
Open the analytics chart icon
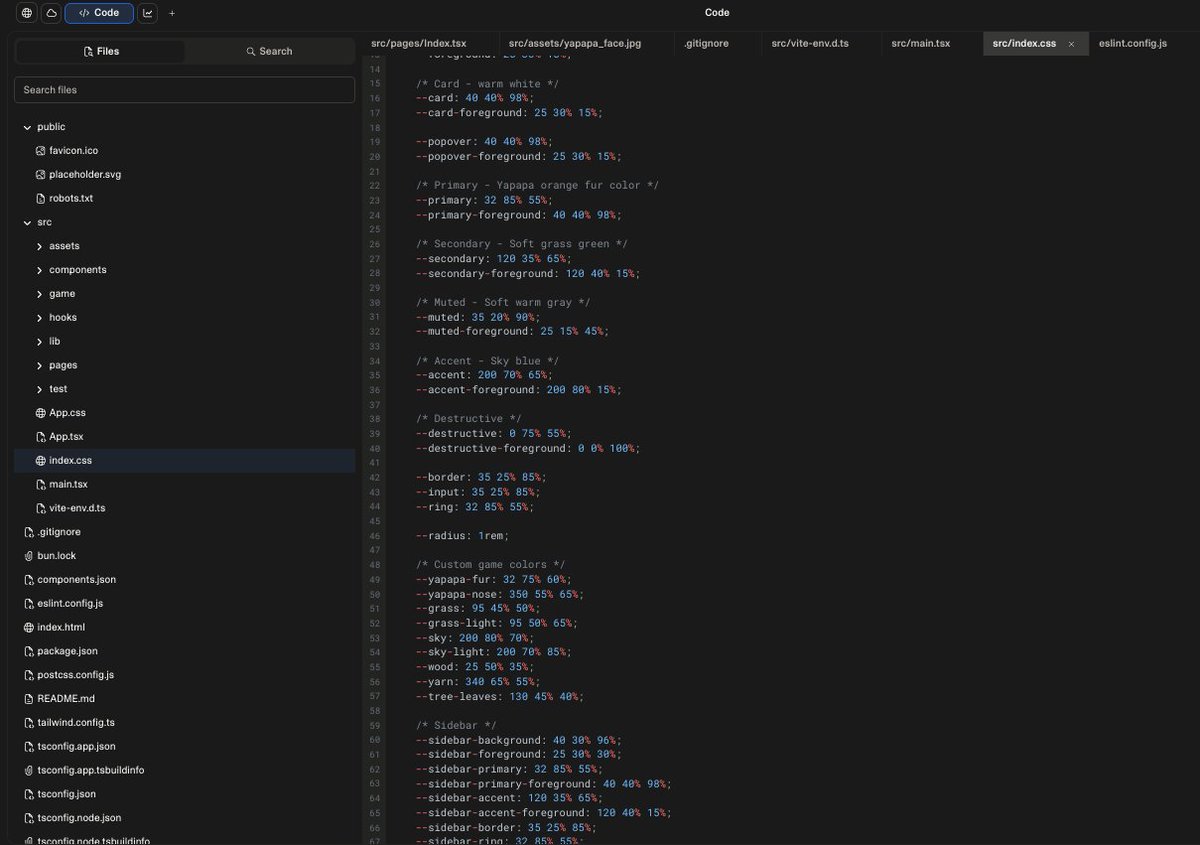pyautogui.click(x=146, y=12)
